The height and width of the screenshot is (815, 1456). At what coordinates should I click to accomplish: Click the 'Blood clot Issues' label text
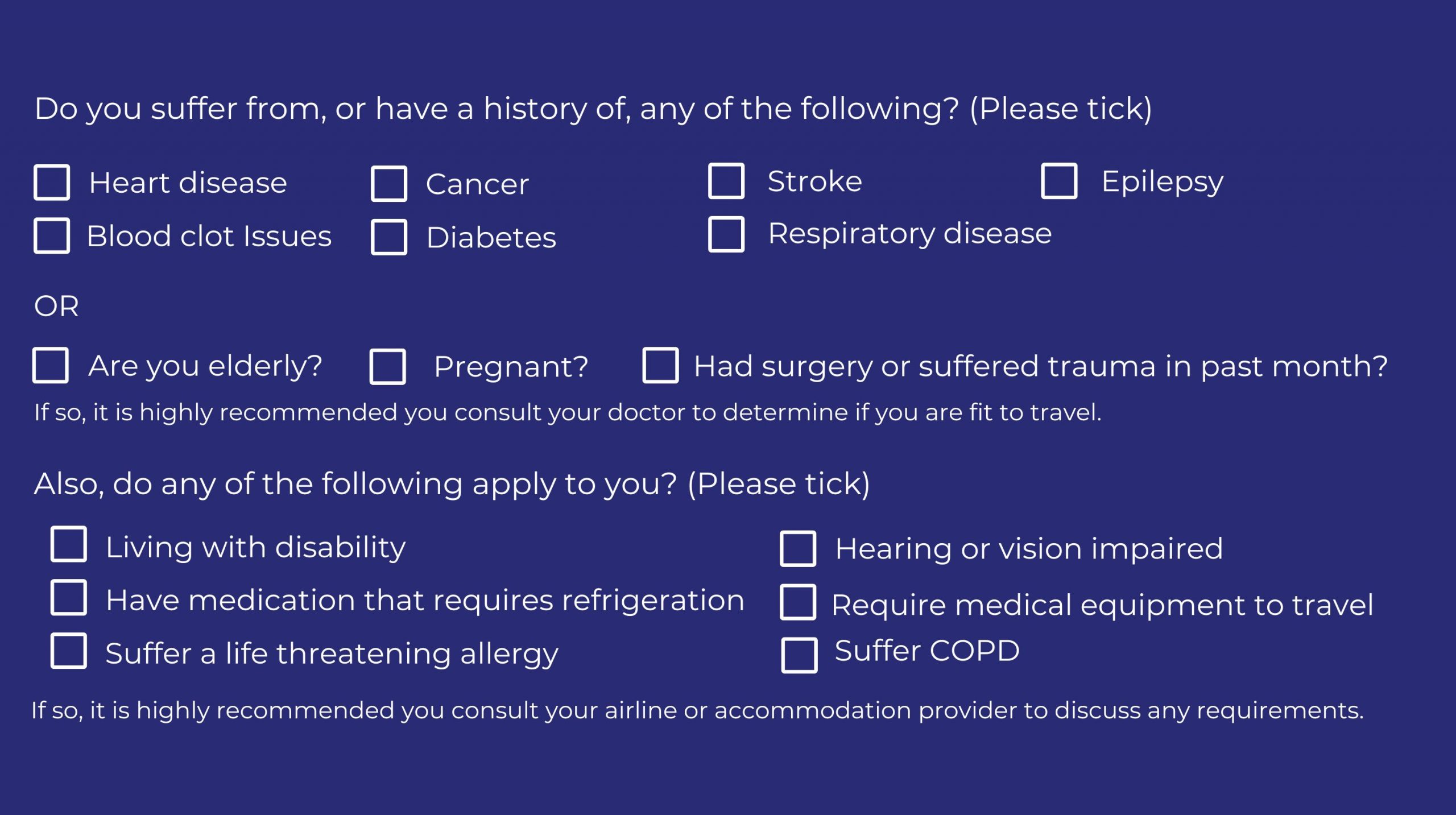[x=209, y=236]
